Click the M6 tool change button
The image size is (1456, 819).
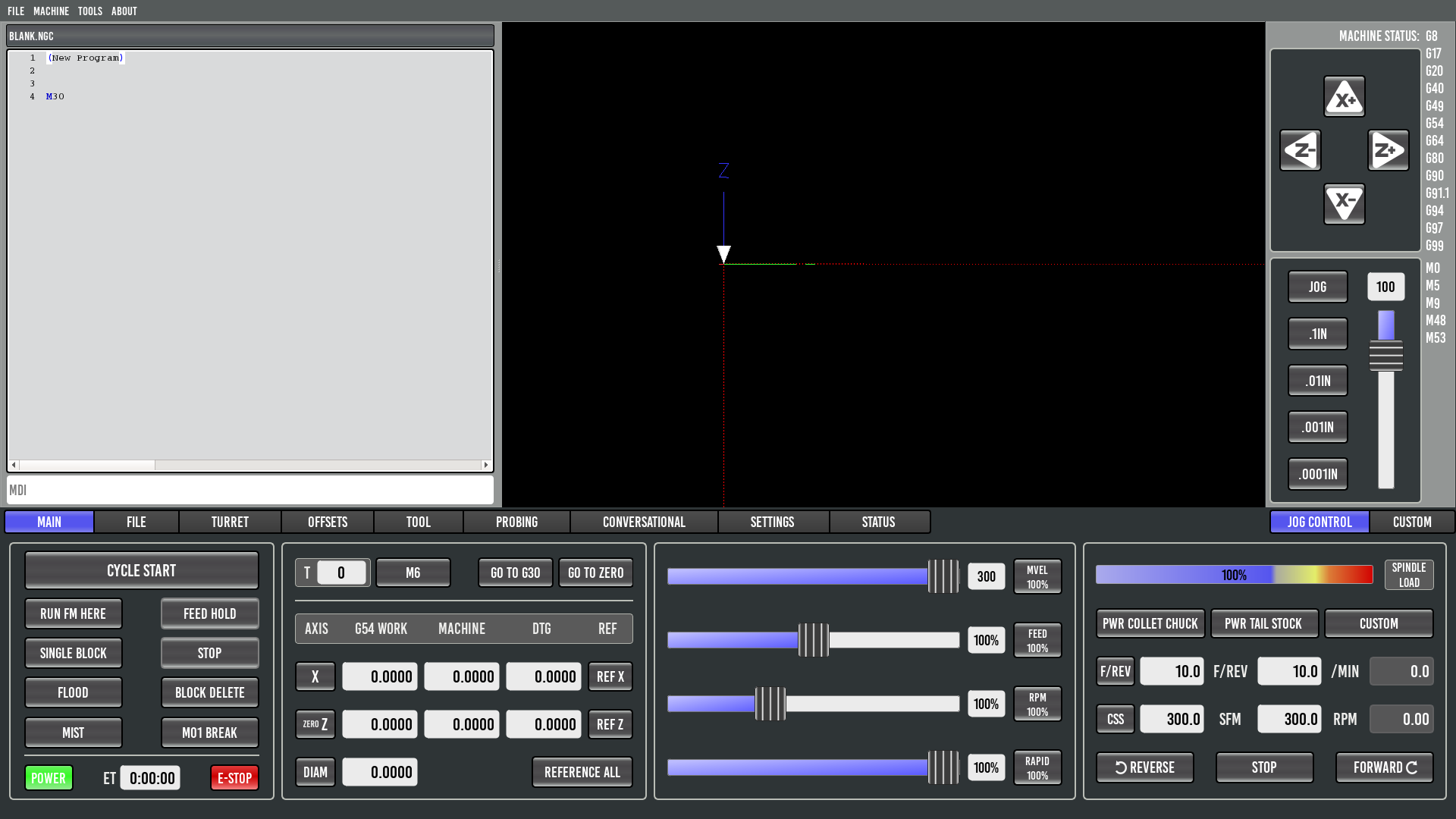click(413, 573)
